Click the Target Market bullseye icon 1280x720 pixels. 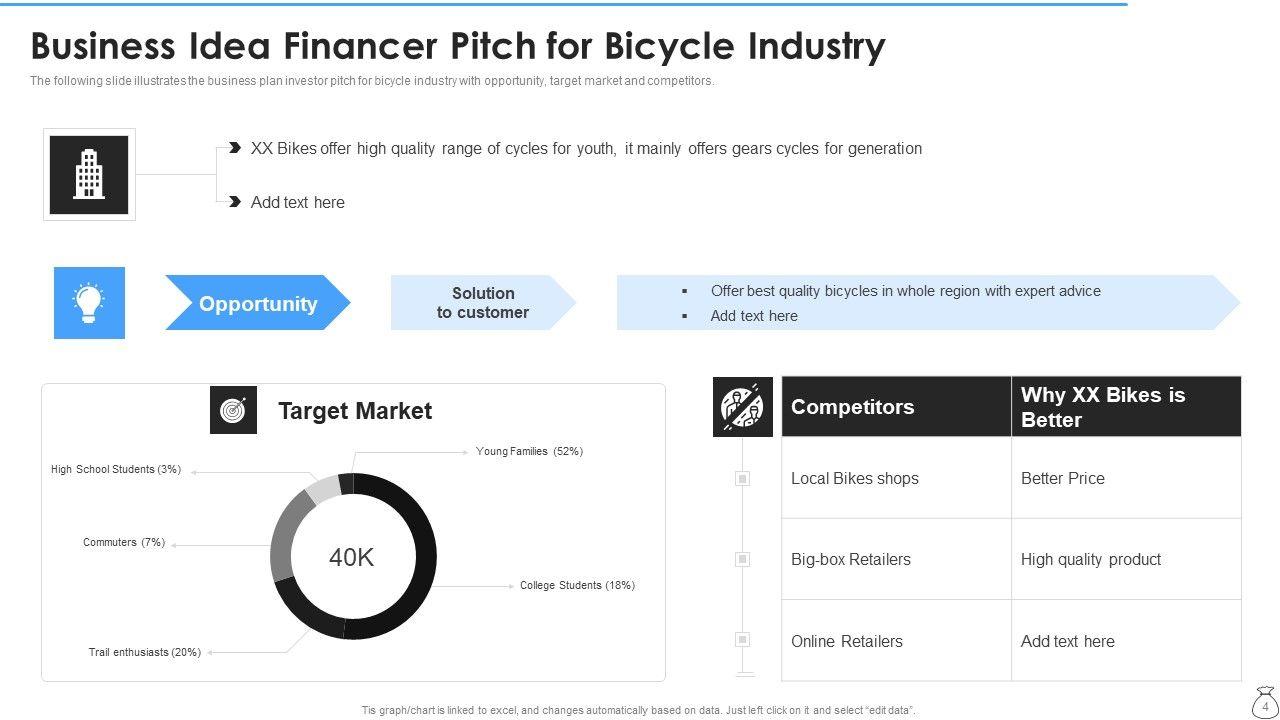[x=233, y=410]
